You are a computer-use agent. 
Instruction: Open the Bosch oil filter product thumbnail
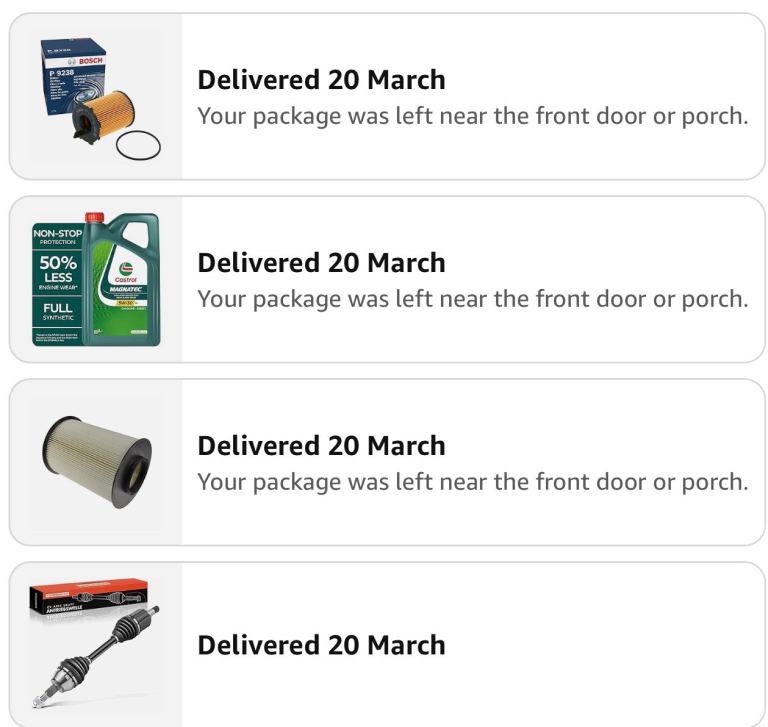tap(96, 98)
